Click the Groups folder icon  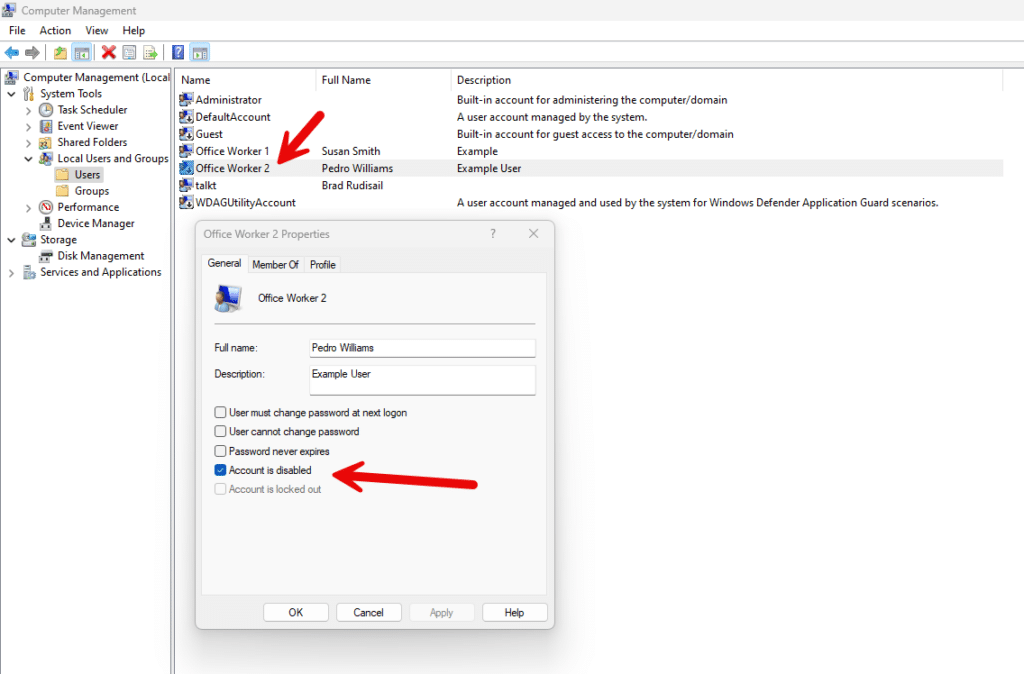click(63, 191)
